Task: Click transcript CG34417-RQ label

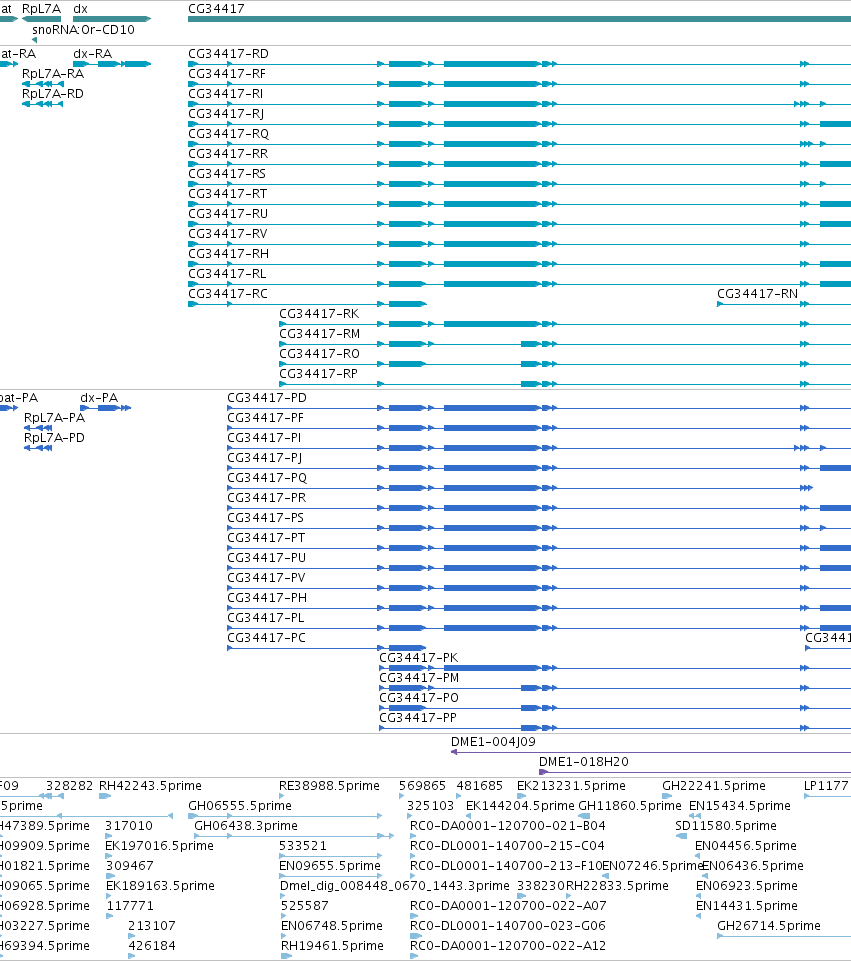Action: (x=229, y=134)
